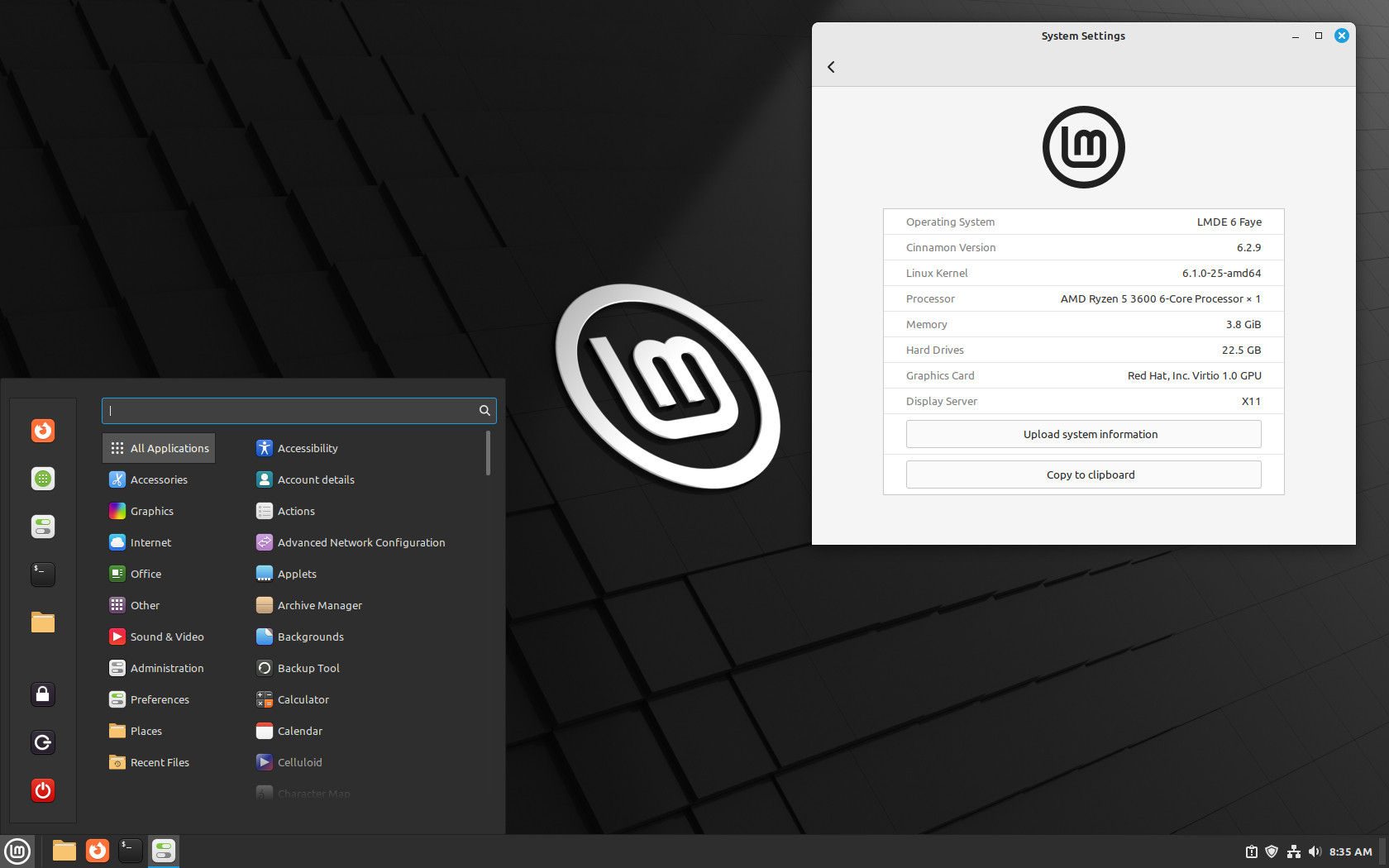Click the search magnifier icon in the menu
1389x868 pixels.
click(x=484, y=411)
